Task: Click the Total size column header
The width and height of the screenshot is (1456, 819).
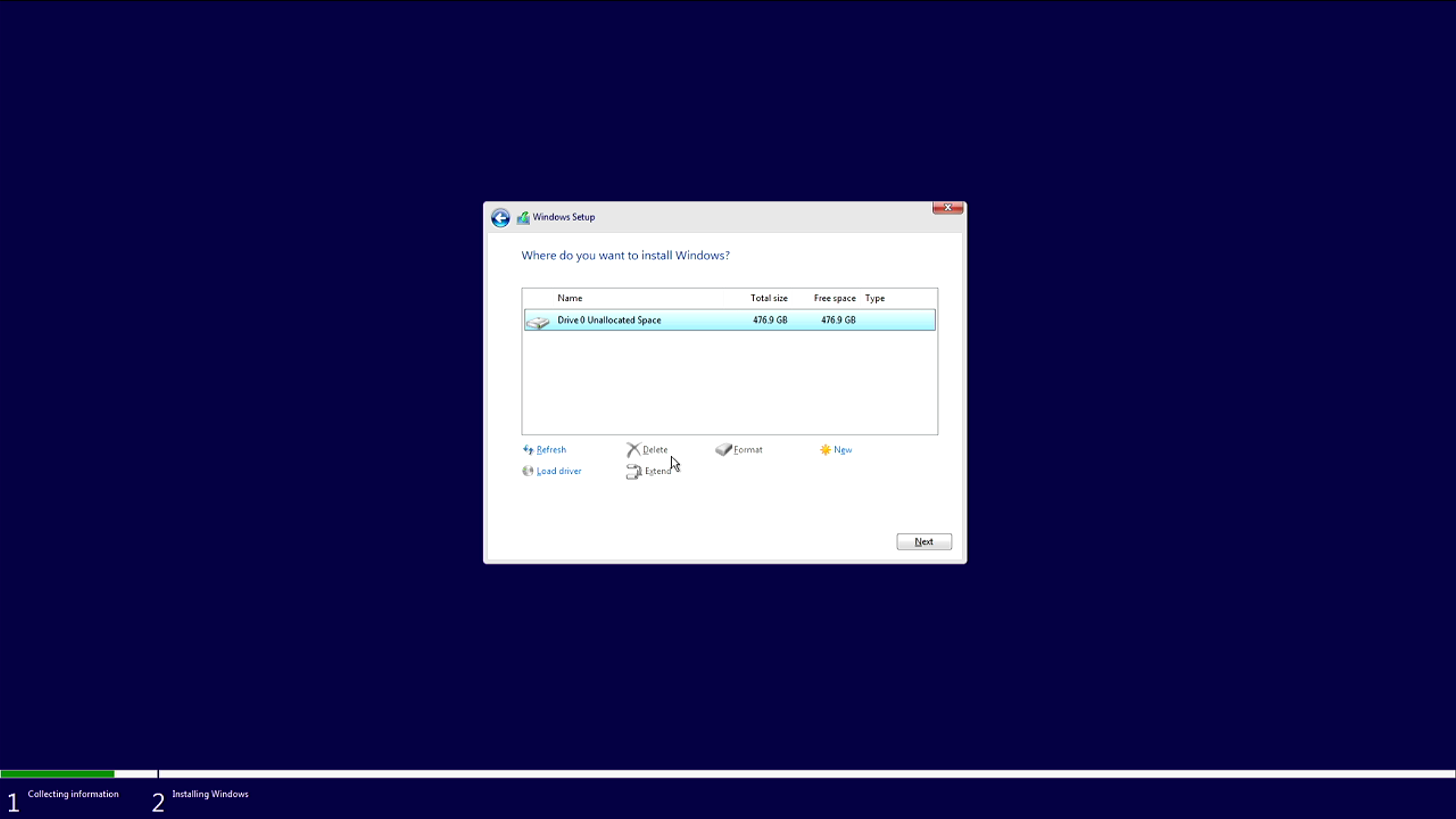Action: coord(769,298)
